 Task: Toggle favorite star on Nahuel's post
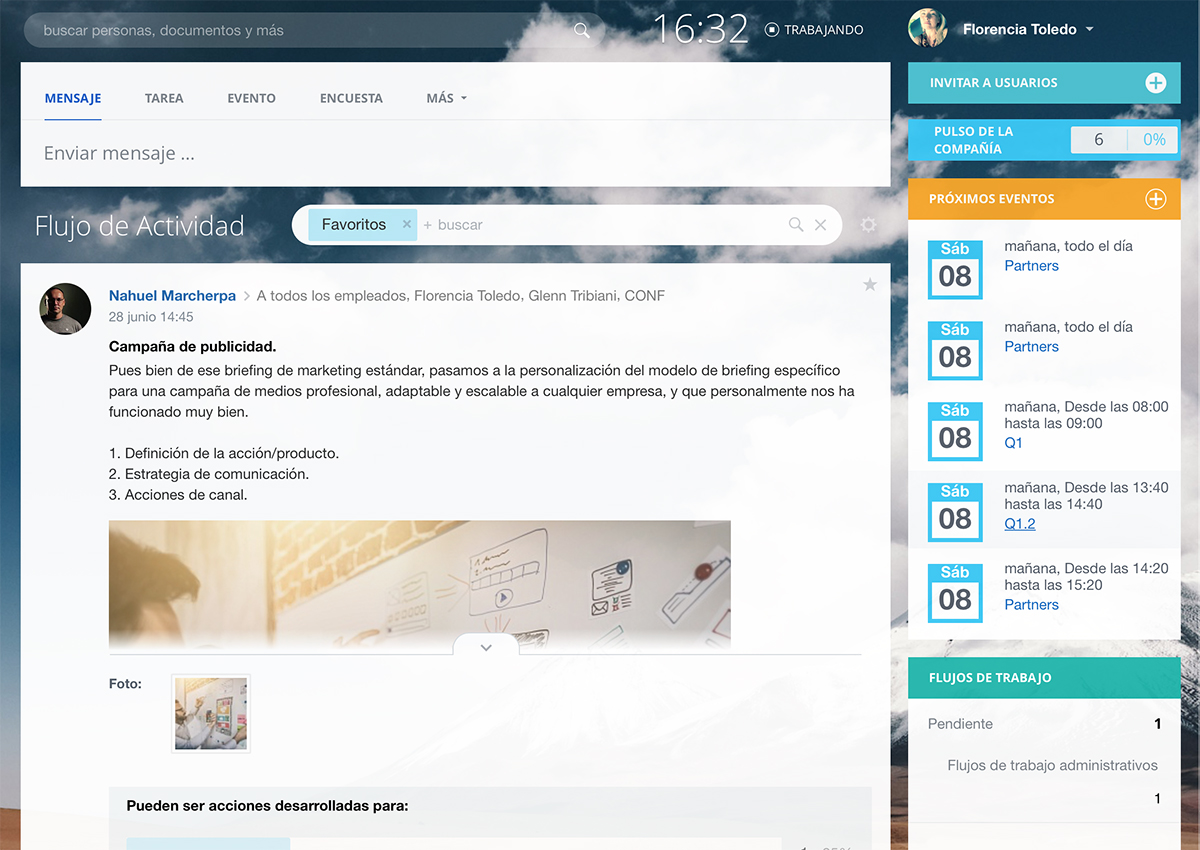coord(870,285)
